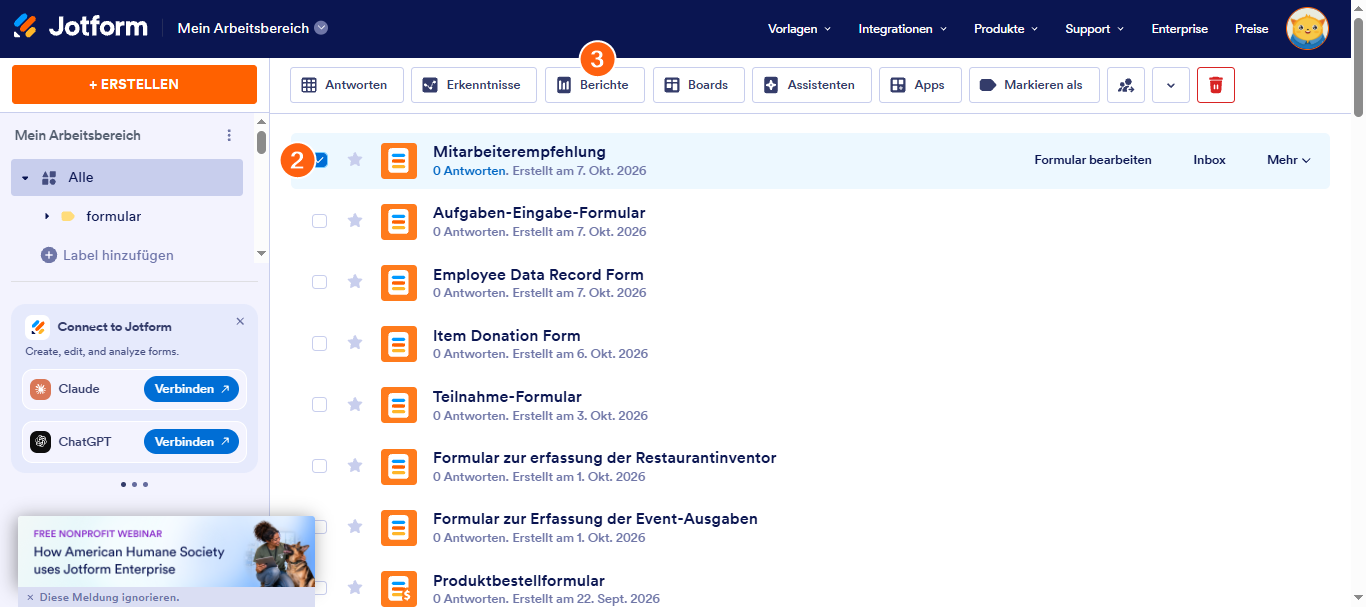
Task: Check the Restaurantinventor form checkbox
Action: (x=319, y=465)
